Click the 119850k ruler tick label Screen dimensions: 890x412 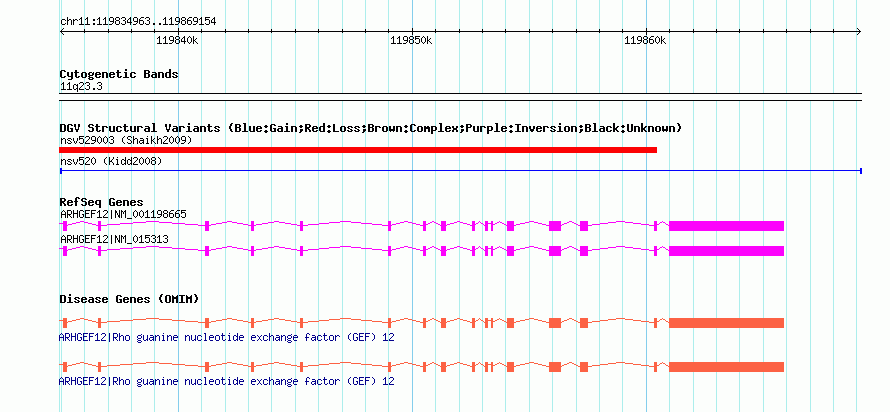click(411, 41)
